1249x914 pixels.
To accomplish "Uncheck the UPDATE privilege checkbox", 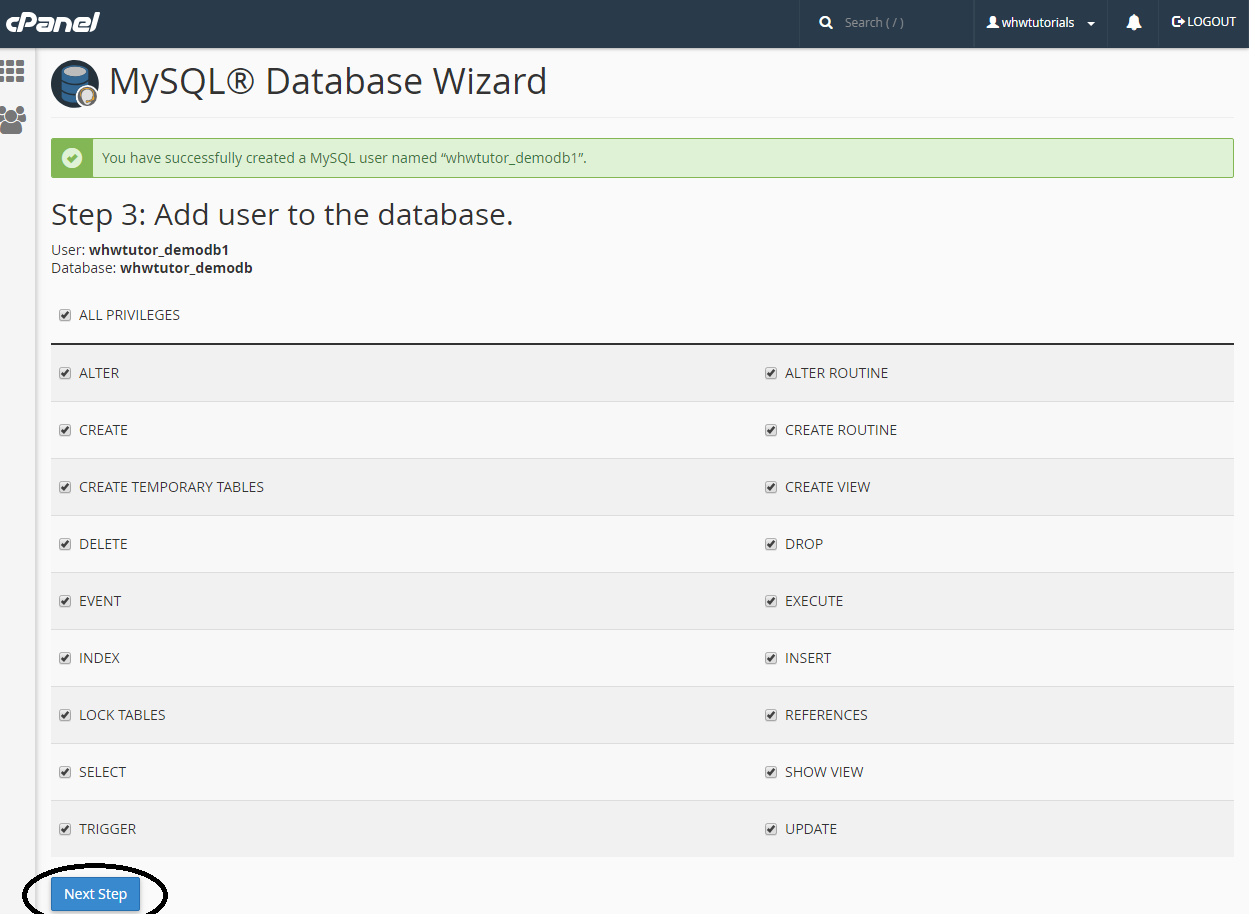I will [771, 829].
